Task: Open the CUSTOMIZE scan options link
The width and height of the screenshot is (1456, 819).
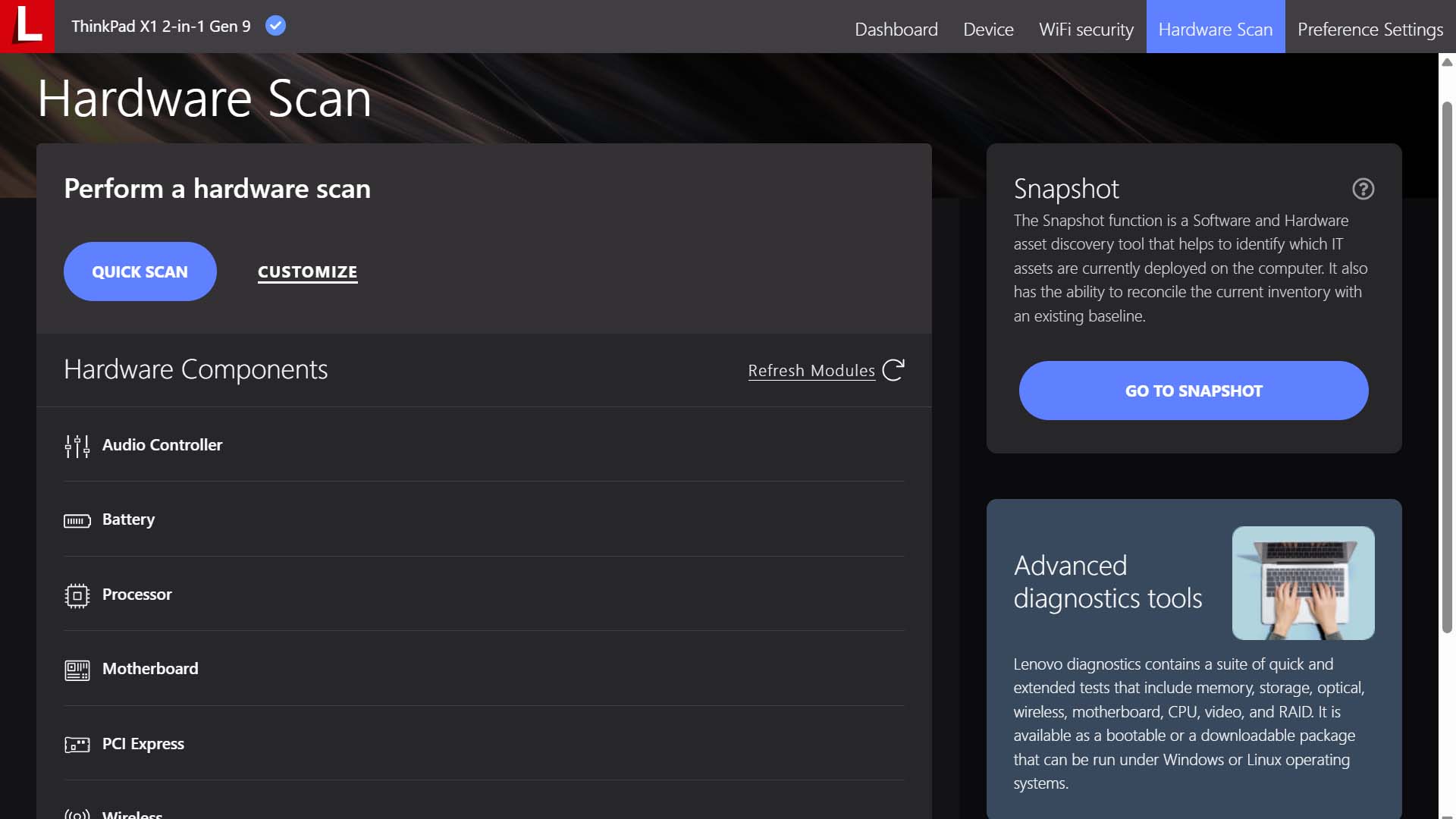Action: [307, 270]
